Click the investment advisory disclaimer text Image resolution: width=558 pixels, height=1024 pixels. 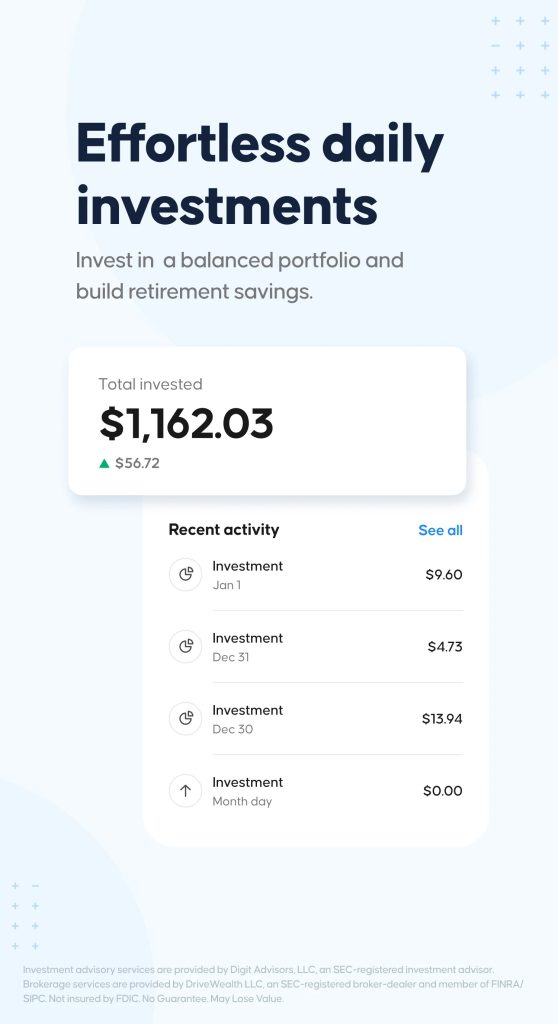pyautogui.click(x=273, y=984)
